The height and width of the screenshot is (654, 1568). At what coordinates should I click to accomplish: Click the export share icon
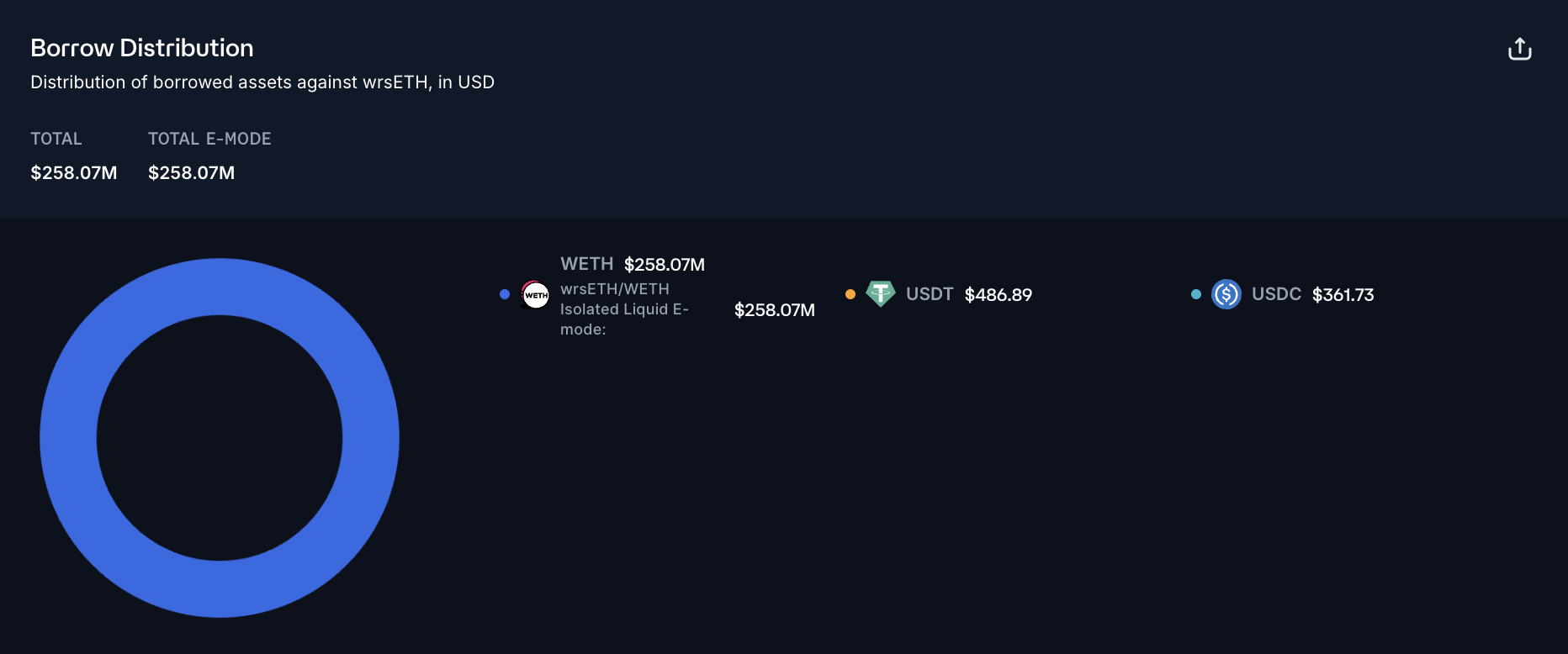click(x=1519, y=50)
